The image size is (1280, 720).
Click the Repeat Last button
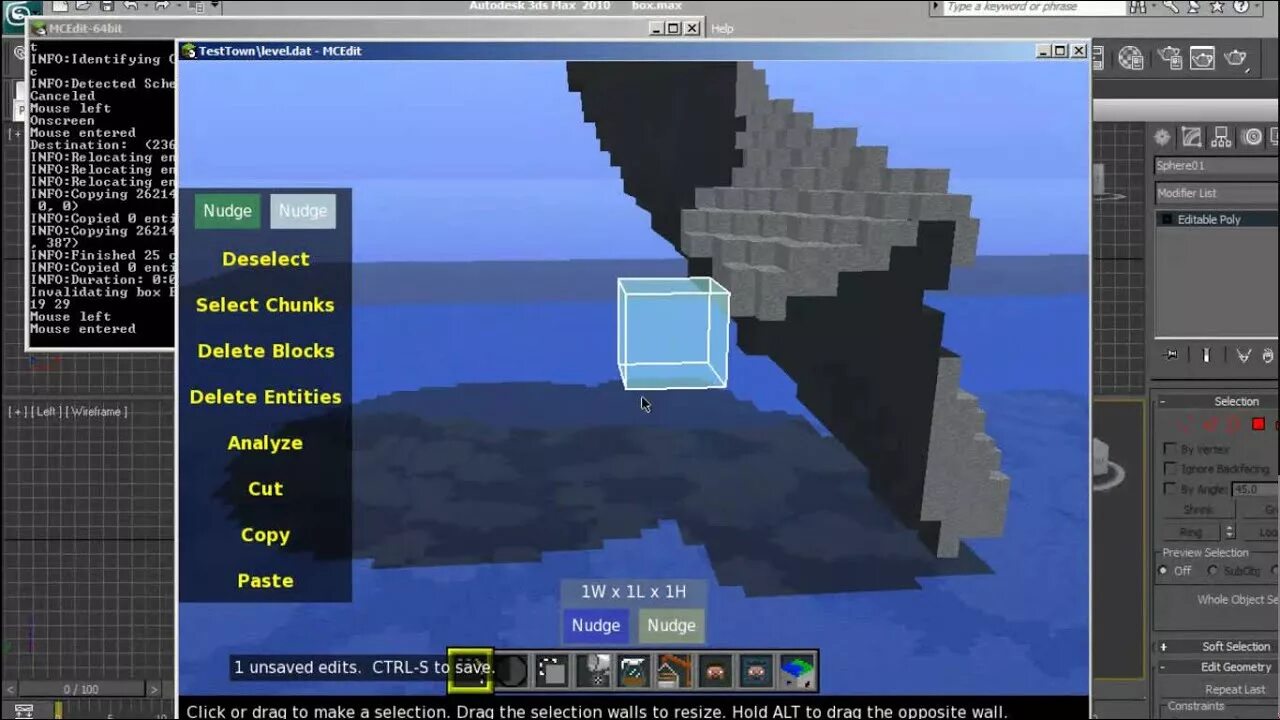pos(1235,689)
